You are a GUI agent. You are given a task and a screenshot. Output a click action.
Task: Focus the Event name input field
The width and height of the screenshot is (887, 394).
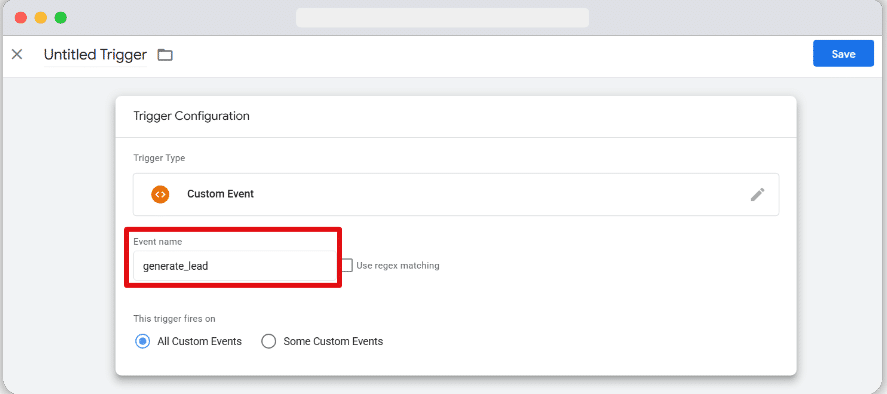point(234,265)
